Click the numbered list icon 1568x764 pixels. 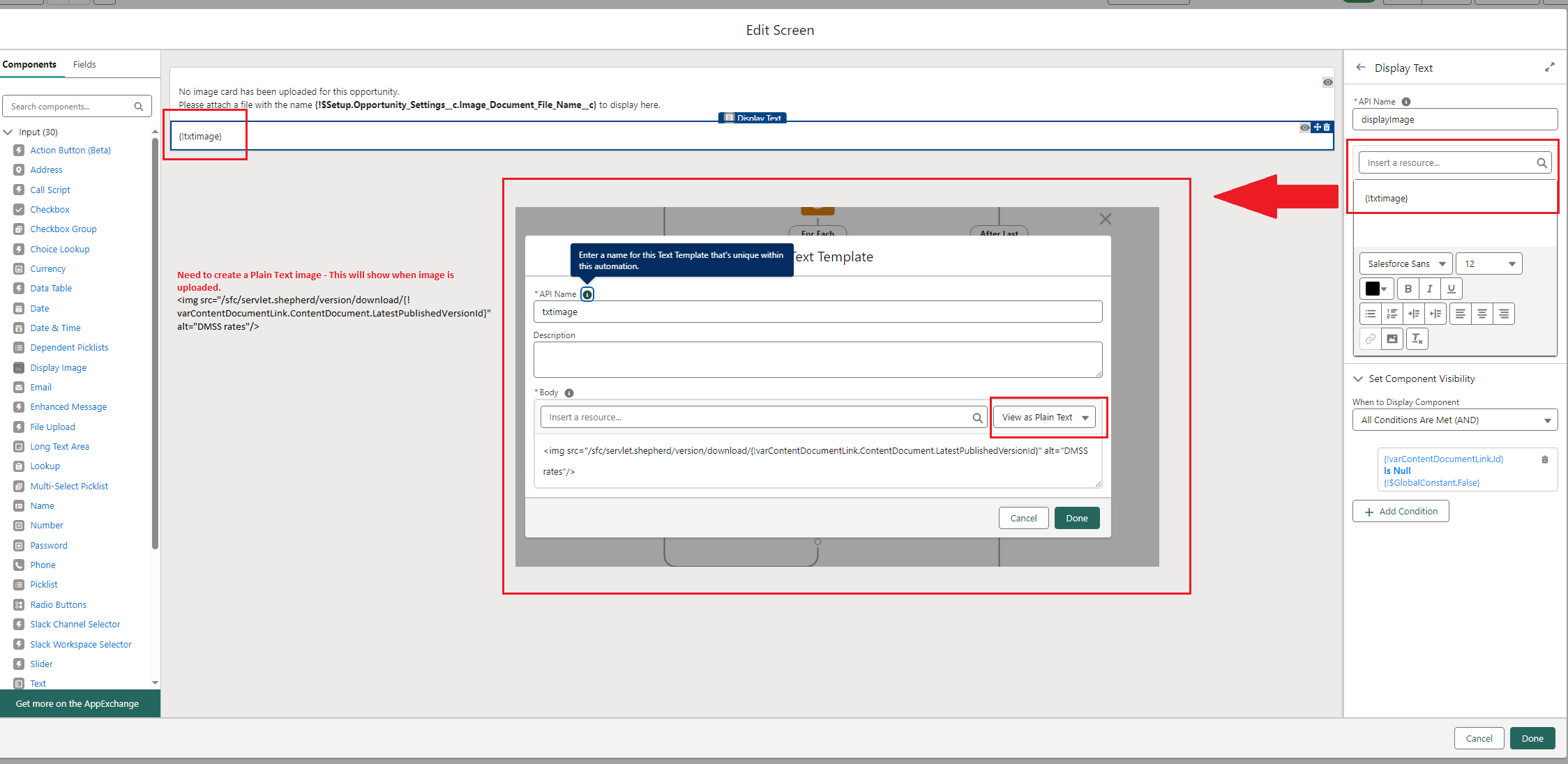tap(1392, 314)
